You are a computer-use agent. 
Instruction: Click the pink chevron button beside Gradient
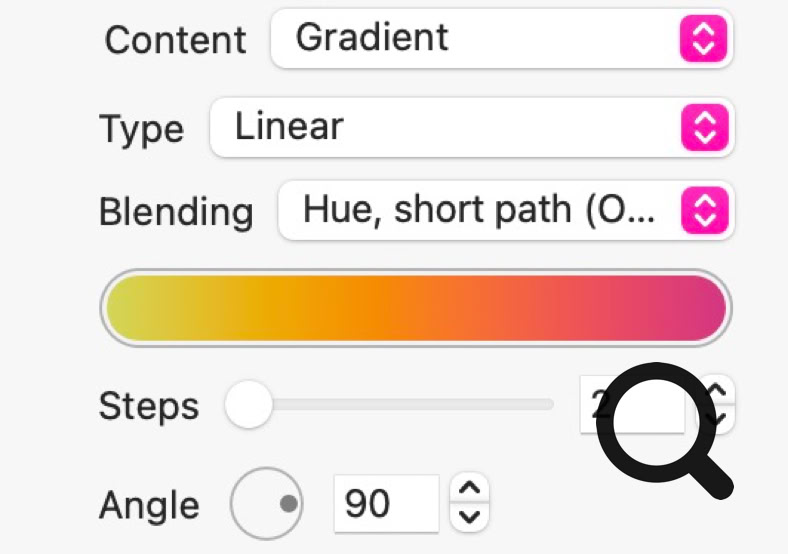point(704,39)
